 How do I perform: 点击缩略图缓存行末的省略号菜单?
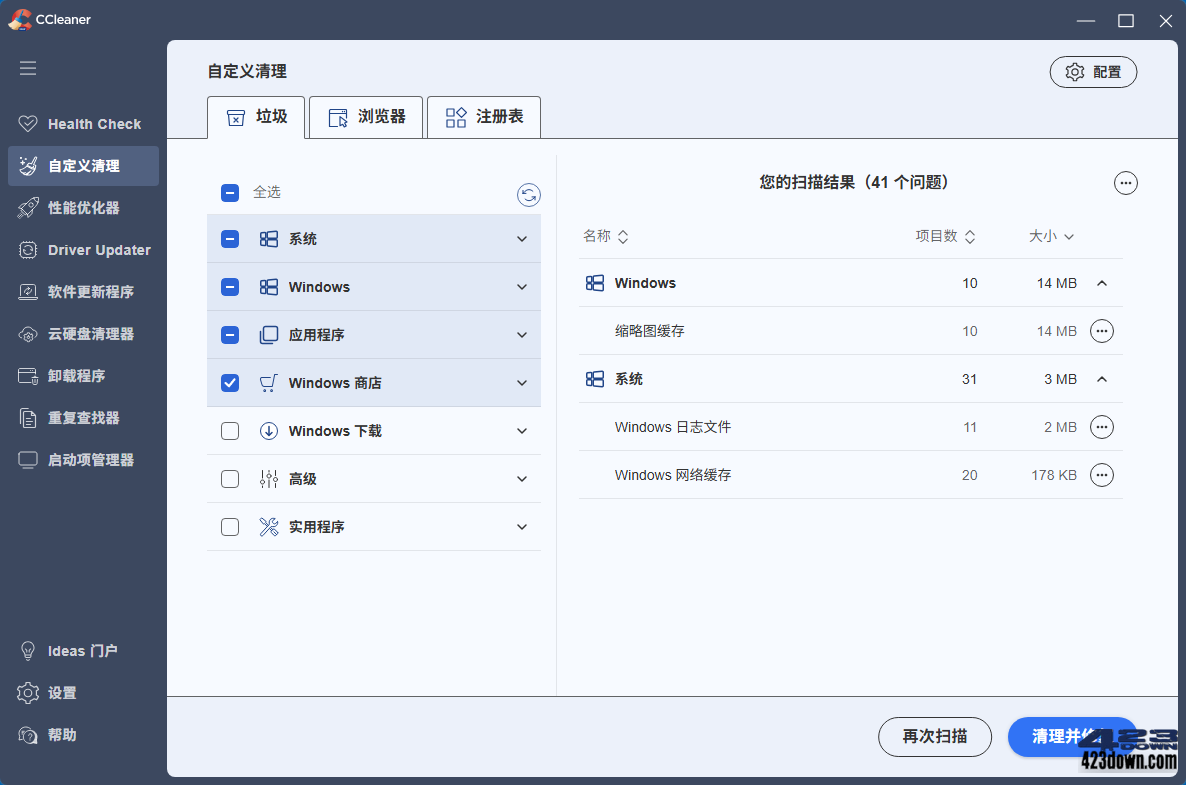tap(1101, 331)
